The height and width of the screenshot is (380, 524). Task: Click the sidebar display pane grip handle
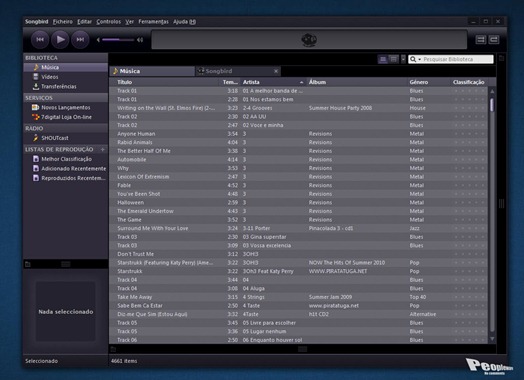[66, 264]
